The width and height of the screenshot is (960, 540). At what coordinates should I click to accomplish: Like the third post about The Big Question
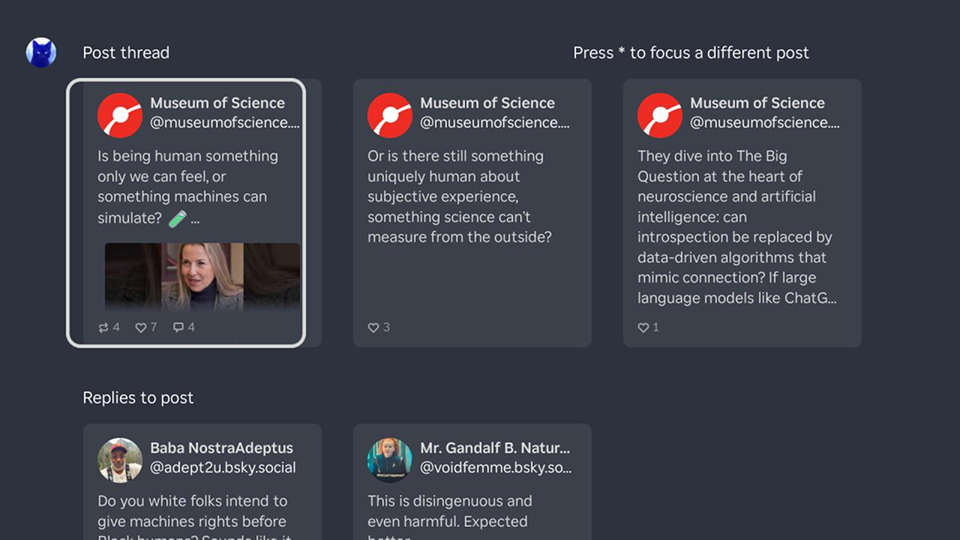coord(643,327)
